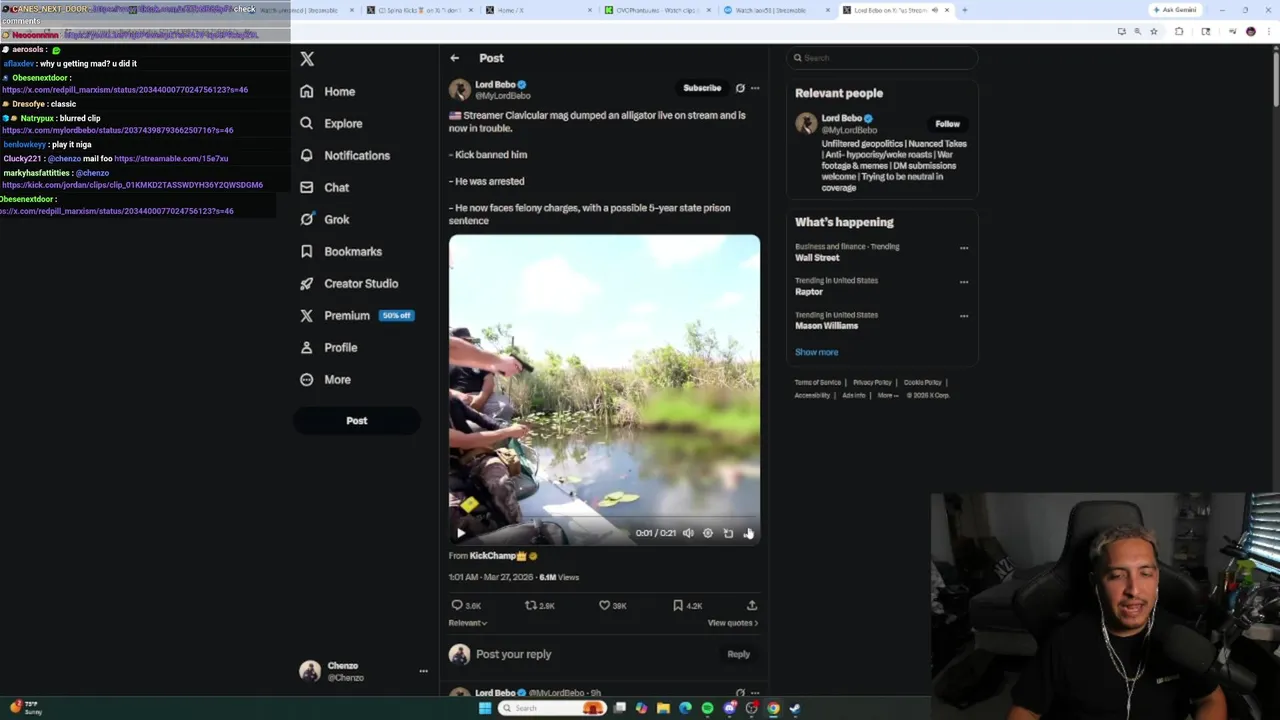Screen dimensions: 1280x720
Task: Expand the Relevant replies sort dropdown
Action: click(x=468, y=623)
